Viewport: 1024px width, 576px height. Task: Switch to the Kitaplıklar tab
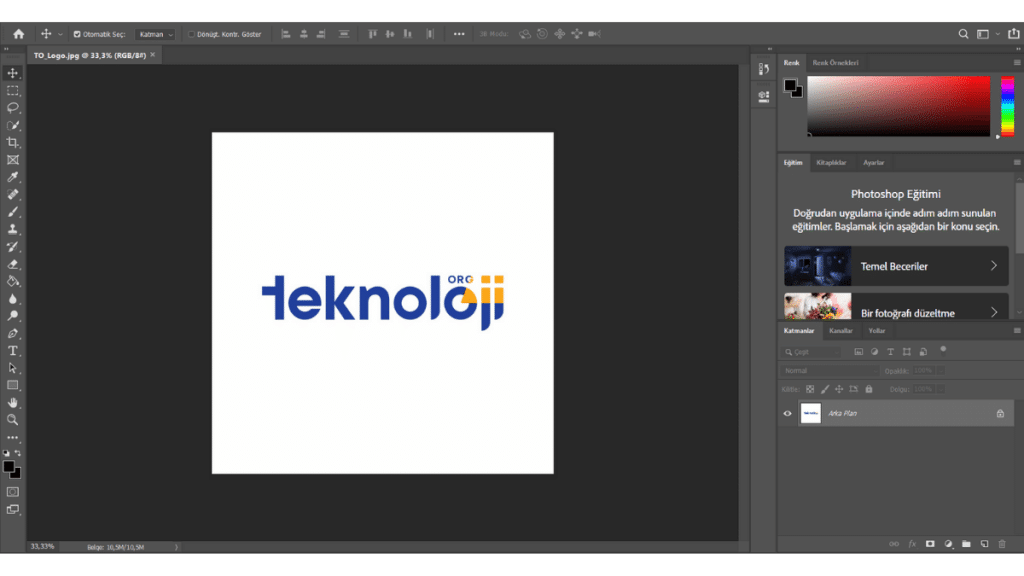click(x=831, y=163)
